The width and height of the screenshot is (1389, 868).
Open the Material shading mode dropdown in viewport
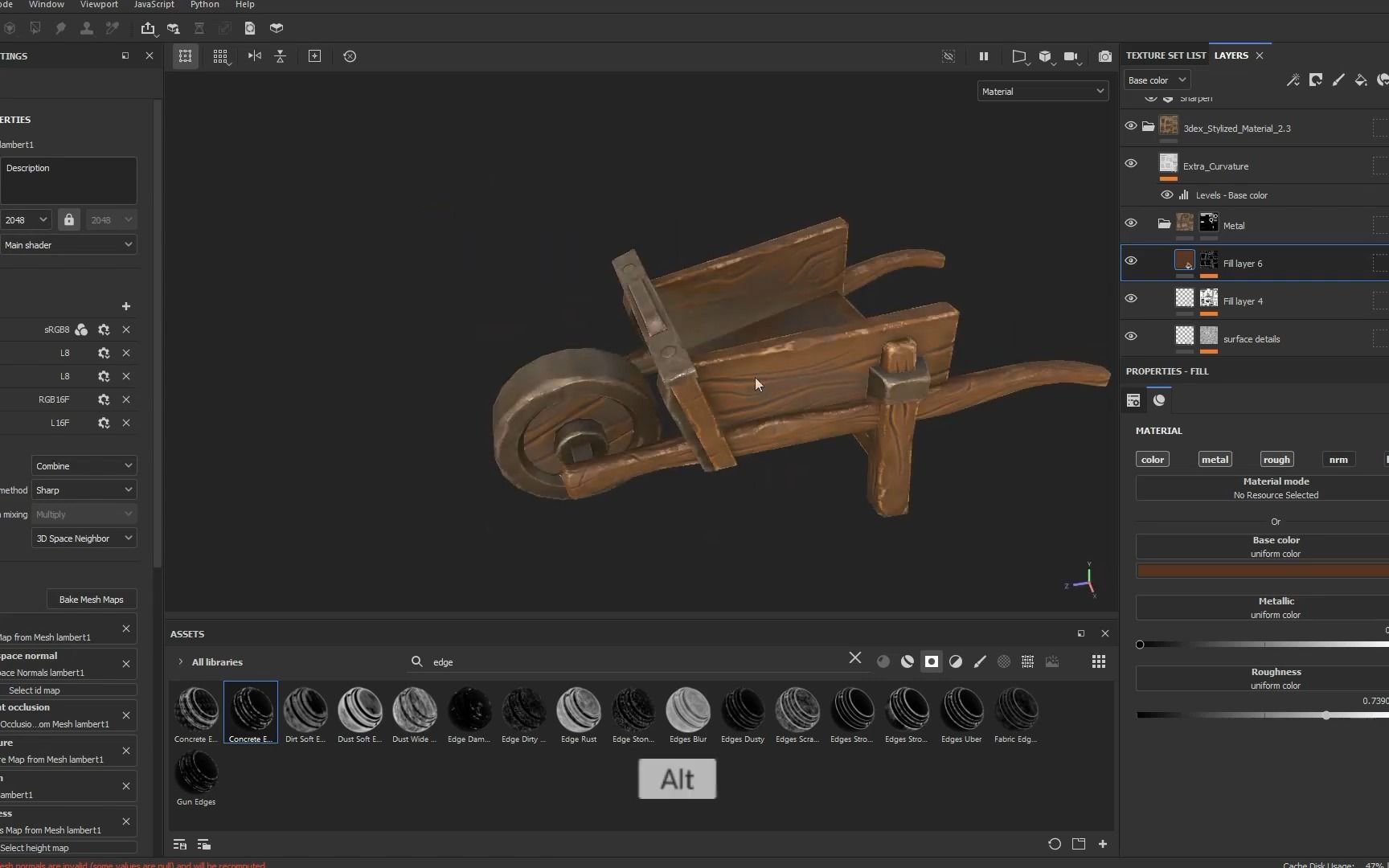1042,91
